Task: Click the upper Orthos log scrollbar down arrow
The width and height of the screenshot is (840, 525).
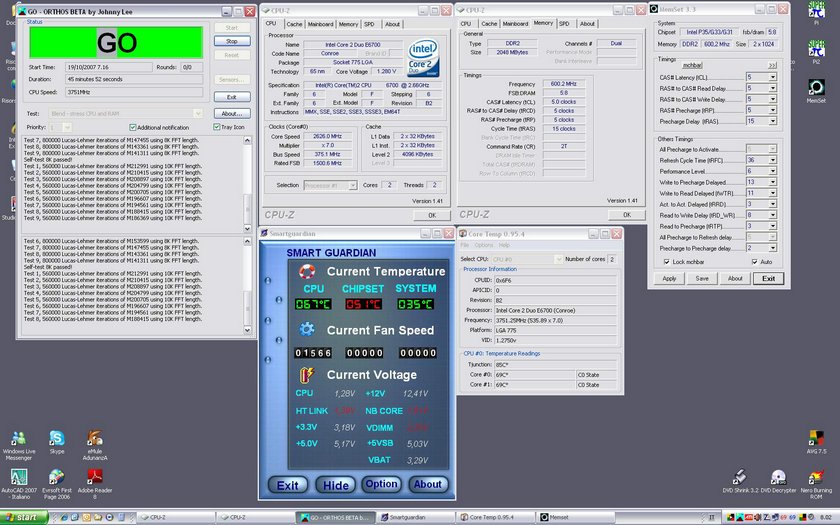Action: 248,229
